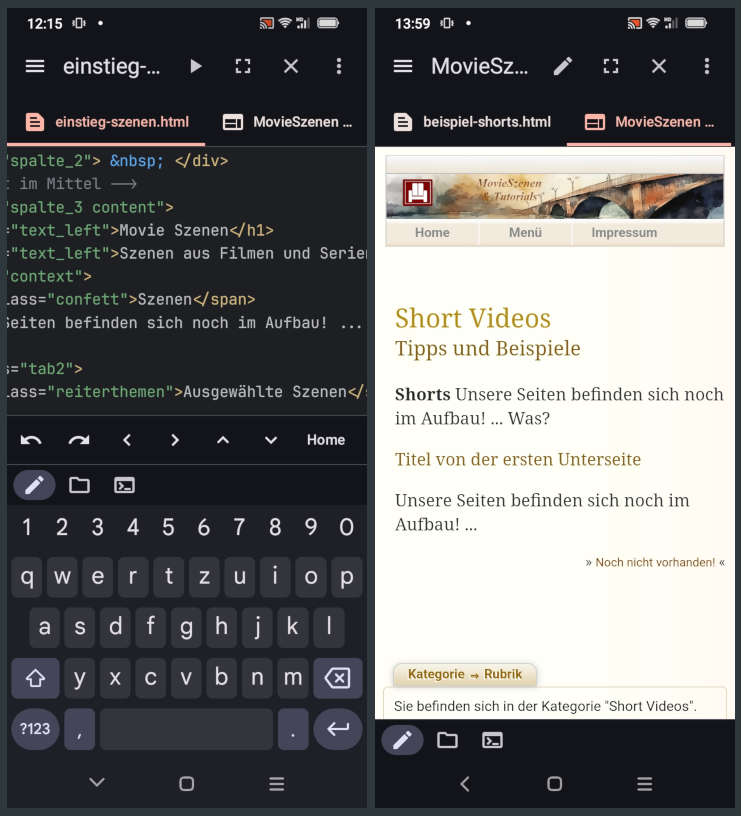Screen dimensions: 741x816
Task: Open recent apps on right phone
Action: pos(644,783)
